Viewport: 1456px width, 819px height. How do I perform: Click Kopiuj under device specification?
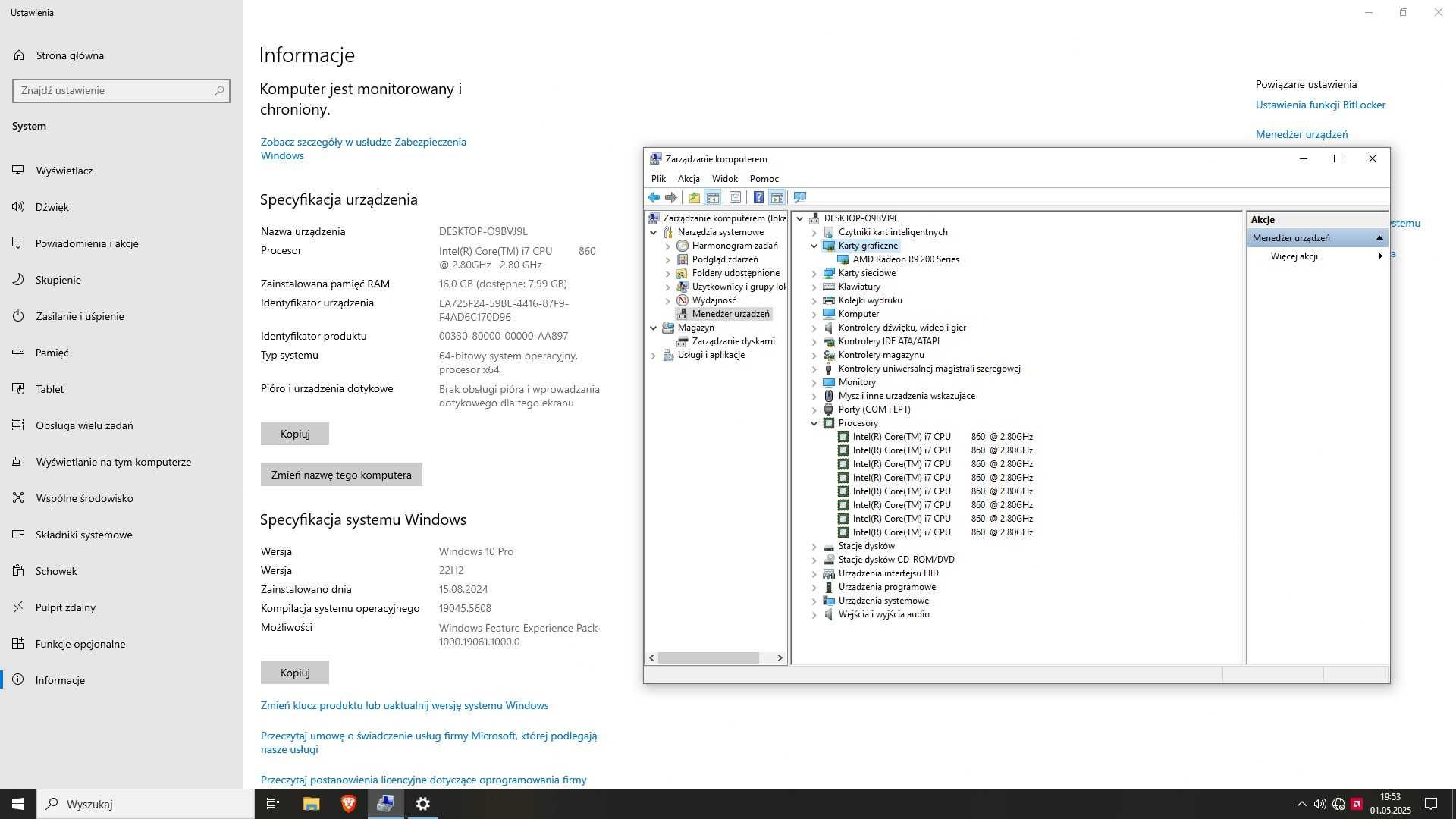[295, 434]
